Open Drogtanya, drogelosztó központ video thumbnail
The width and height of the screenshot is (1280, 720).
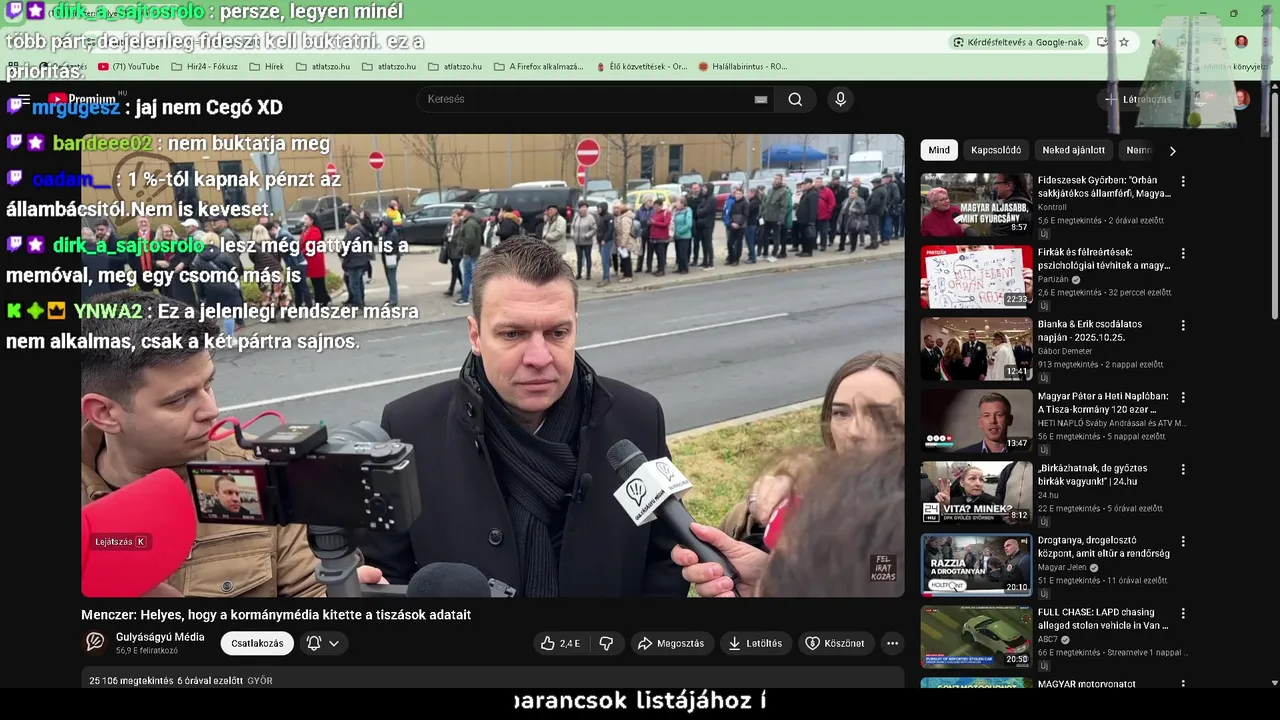(x=976, y=565)
